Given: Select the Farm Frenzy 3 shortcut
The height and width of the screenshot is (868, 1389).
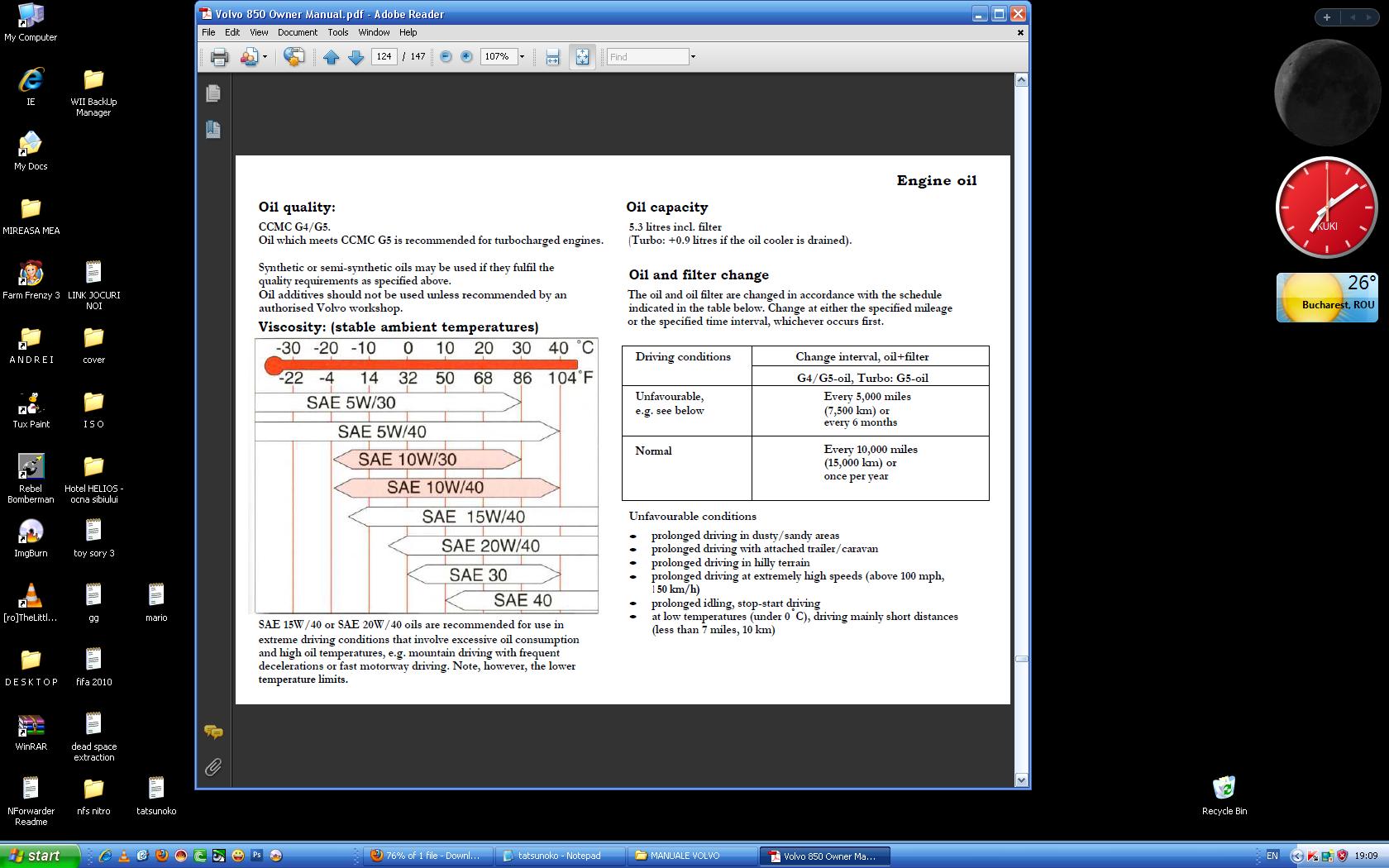Looking at the screenshot, I should pyautogui.click(x=31, y=279).
